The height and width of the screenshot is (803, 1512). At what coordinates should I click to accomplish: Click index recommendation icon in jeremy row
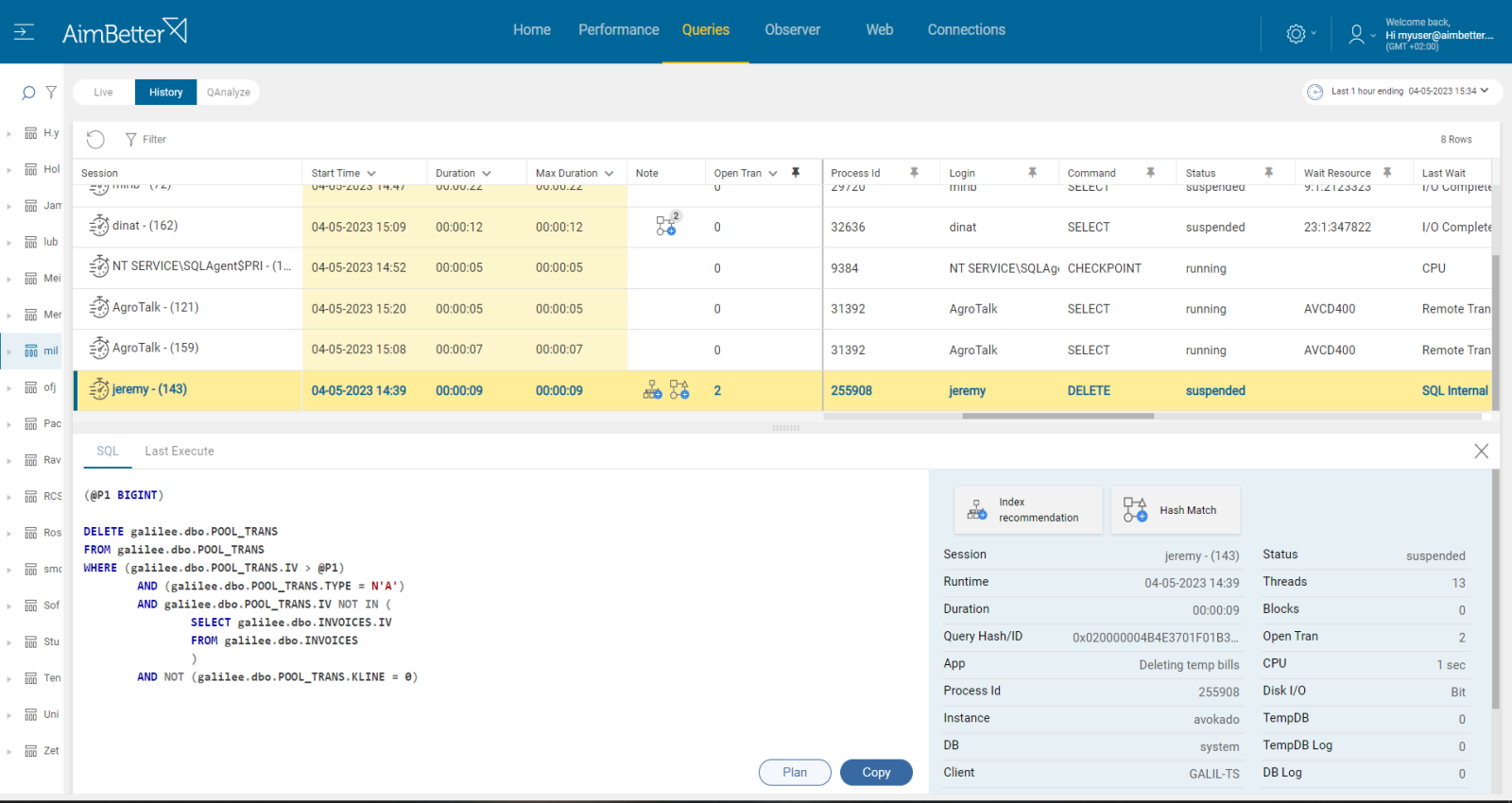tap(652, 390)
